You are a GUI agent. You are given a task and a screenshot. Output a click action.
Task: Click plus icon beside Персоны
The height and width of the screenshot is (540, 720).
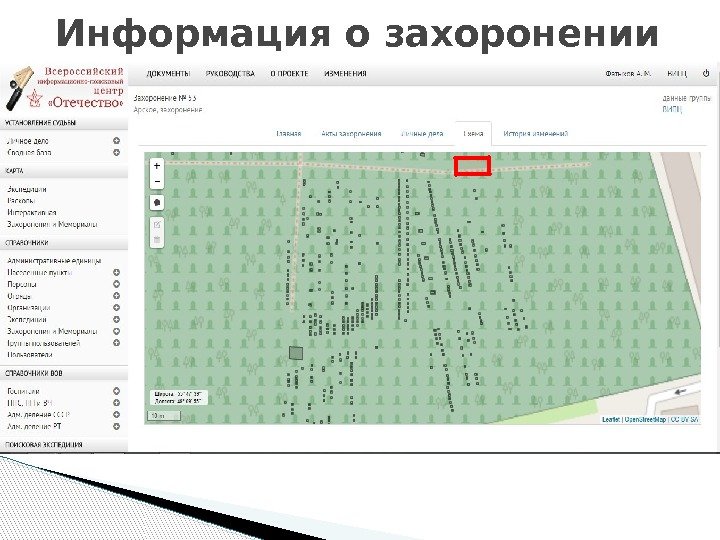click(x=116, y=284)
